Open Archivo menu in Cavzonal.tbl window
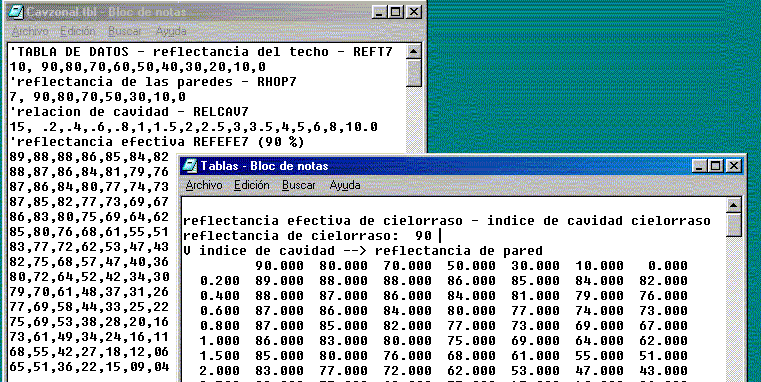761x382 pixels. 30,31
